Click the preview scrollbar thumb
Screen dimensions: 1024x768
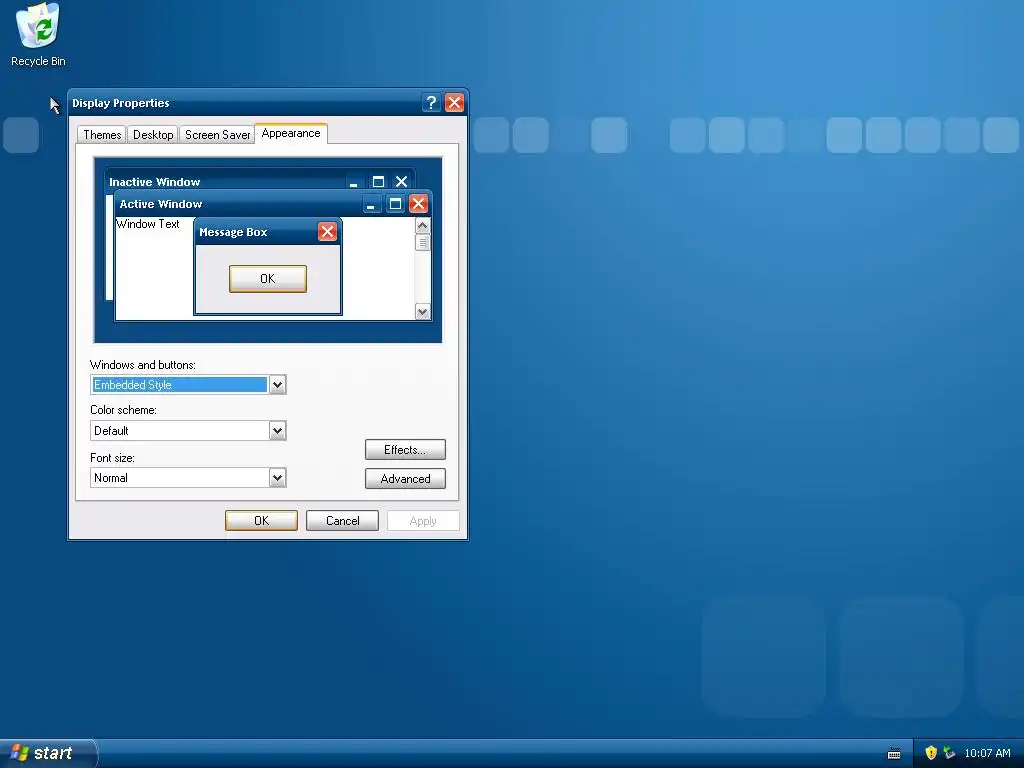(423, 242)
